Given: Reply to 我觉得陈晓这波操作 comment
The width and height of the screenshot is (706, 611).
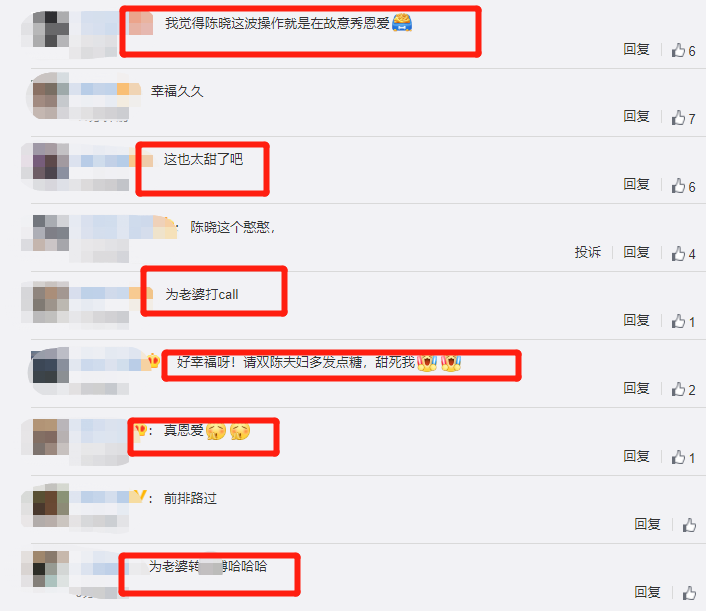Looking at the screenshot, I should 636,49.
